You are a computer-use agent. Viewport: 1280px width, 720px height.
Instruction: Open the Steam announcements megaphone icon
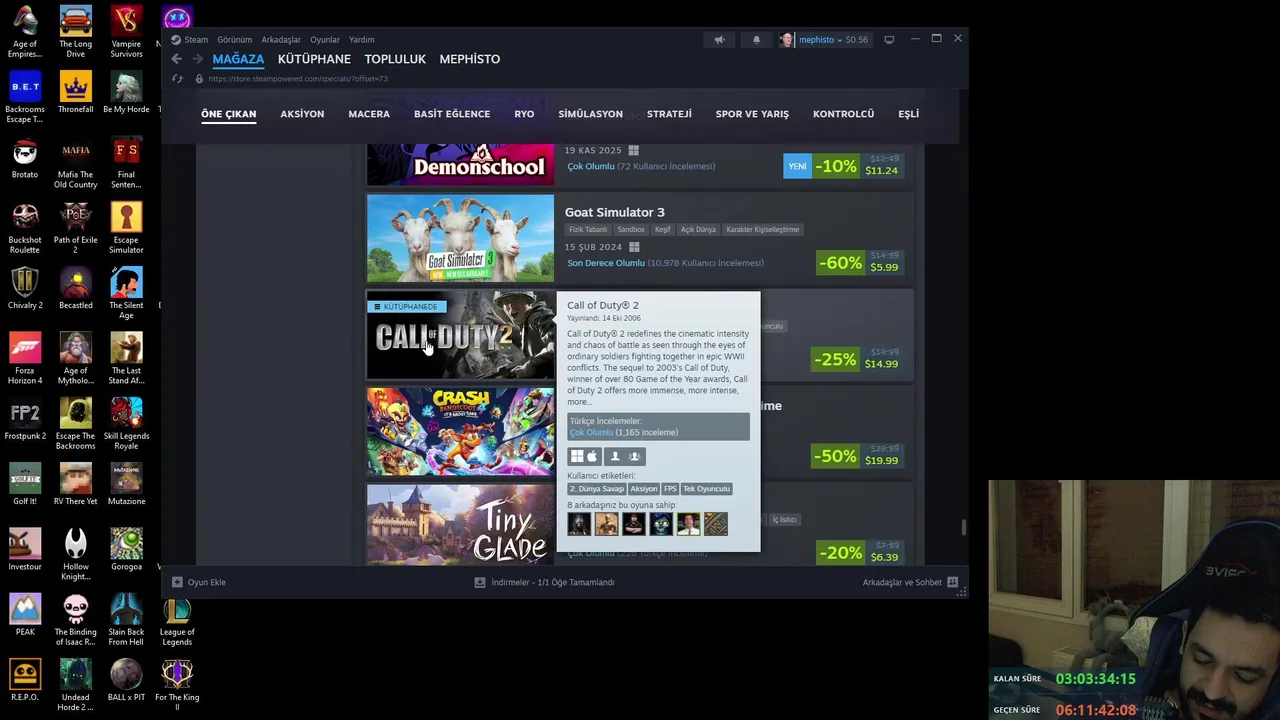719,39
